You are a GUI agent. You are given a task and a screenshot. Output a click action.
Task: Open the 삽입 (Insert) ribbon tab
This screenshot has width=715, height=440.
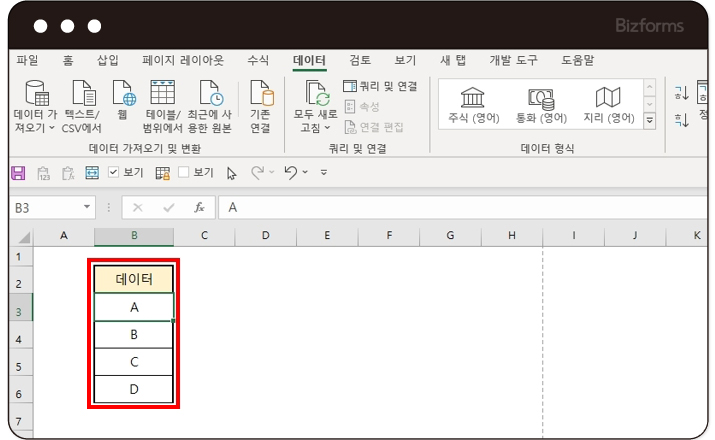[x=107, y=60]
